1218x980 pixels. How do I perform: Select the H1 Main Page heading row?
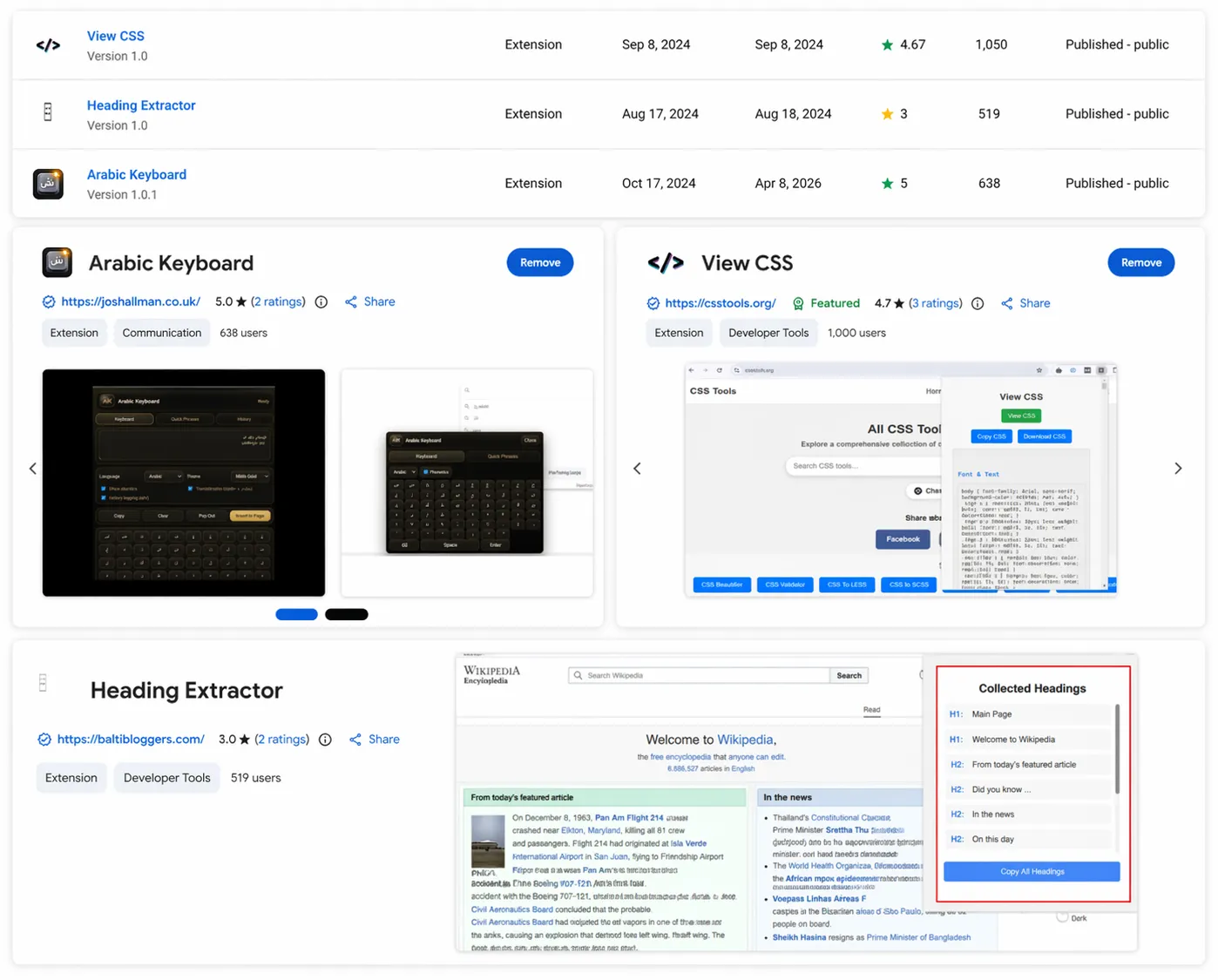point(1028,714)
